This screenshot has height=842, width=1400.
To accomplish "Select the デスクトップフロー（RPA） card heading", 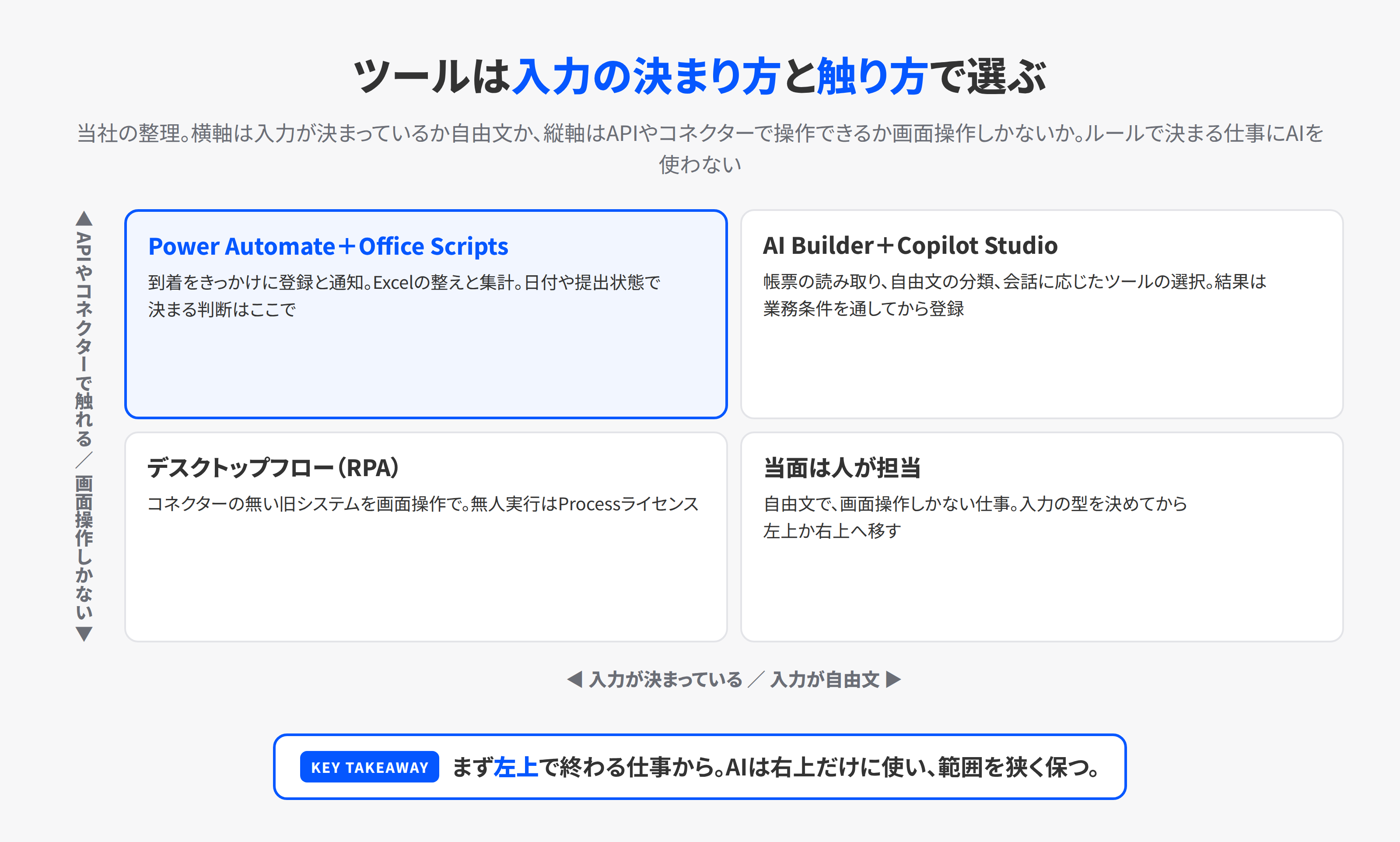I will click(273, 468).
